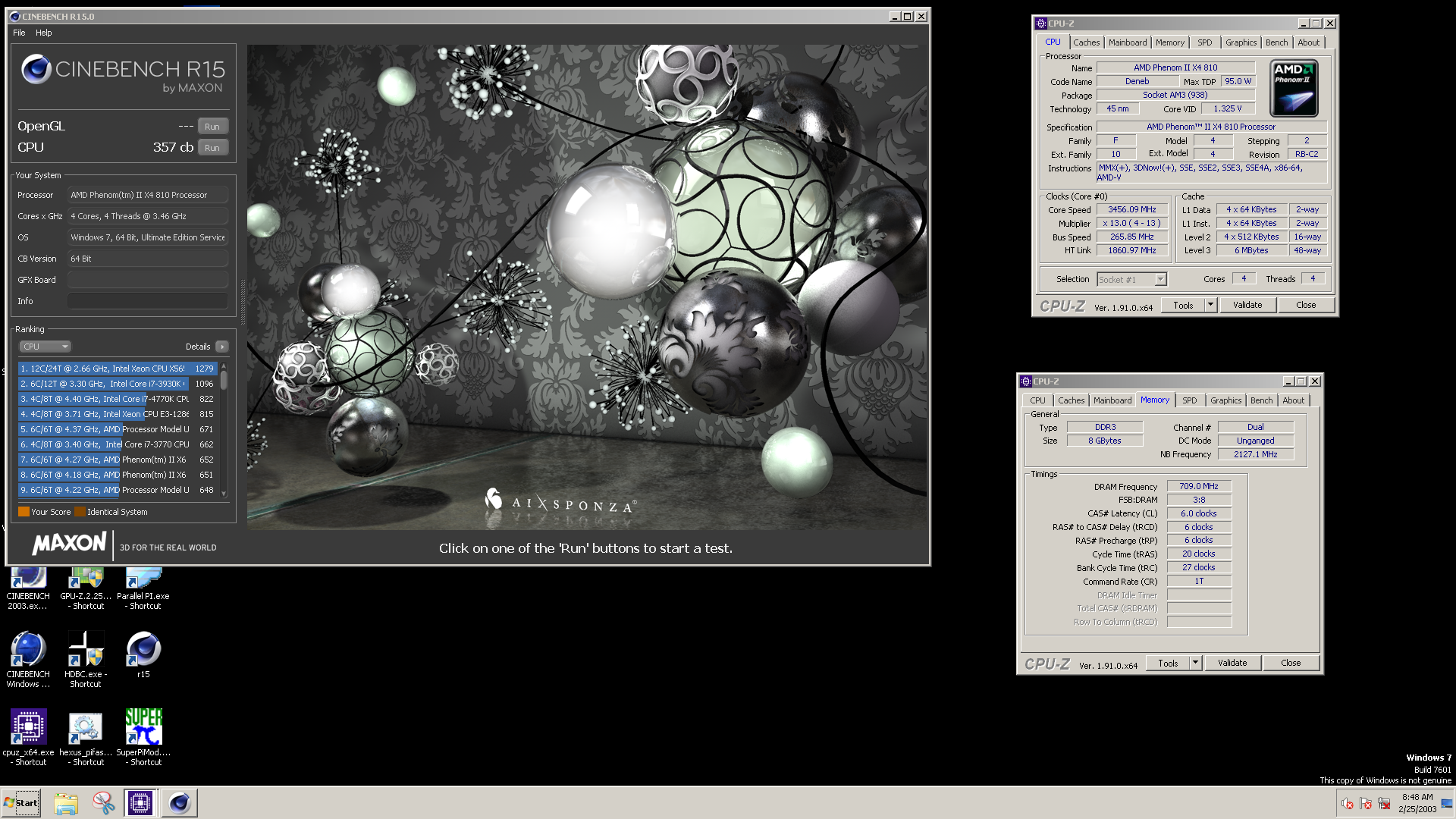Open Graphics tab in memory CPU-Z window
This screenshot has height=819, width=1456.
(1225, 400)
